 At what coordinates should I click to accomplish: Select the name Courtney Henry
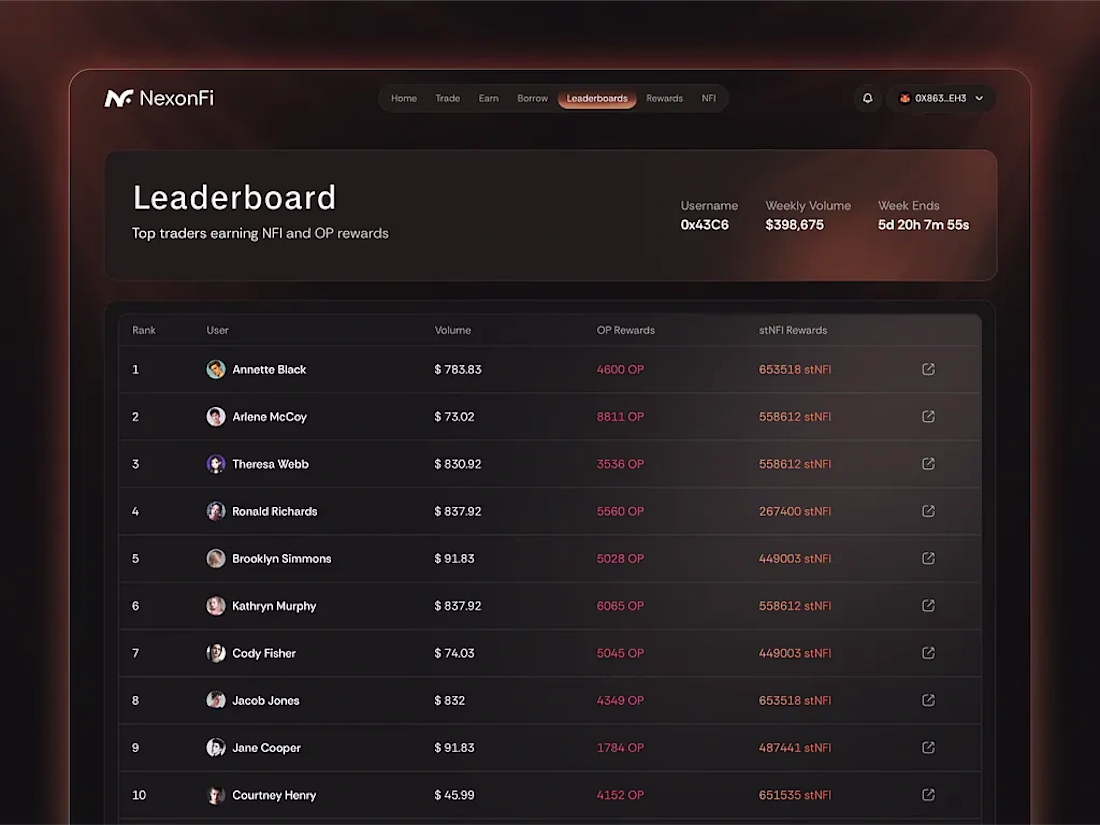coord(274,795)
